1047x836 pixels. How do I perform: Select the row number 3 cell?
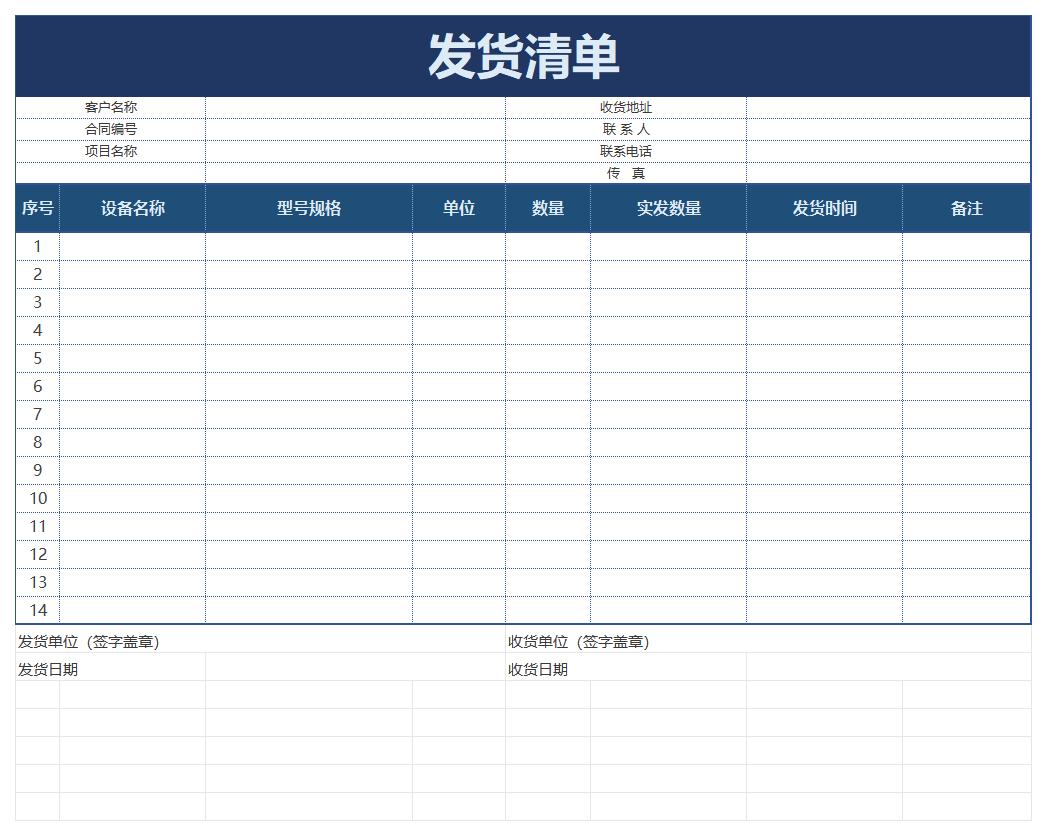37,302
